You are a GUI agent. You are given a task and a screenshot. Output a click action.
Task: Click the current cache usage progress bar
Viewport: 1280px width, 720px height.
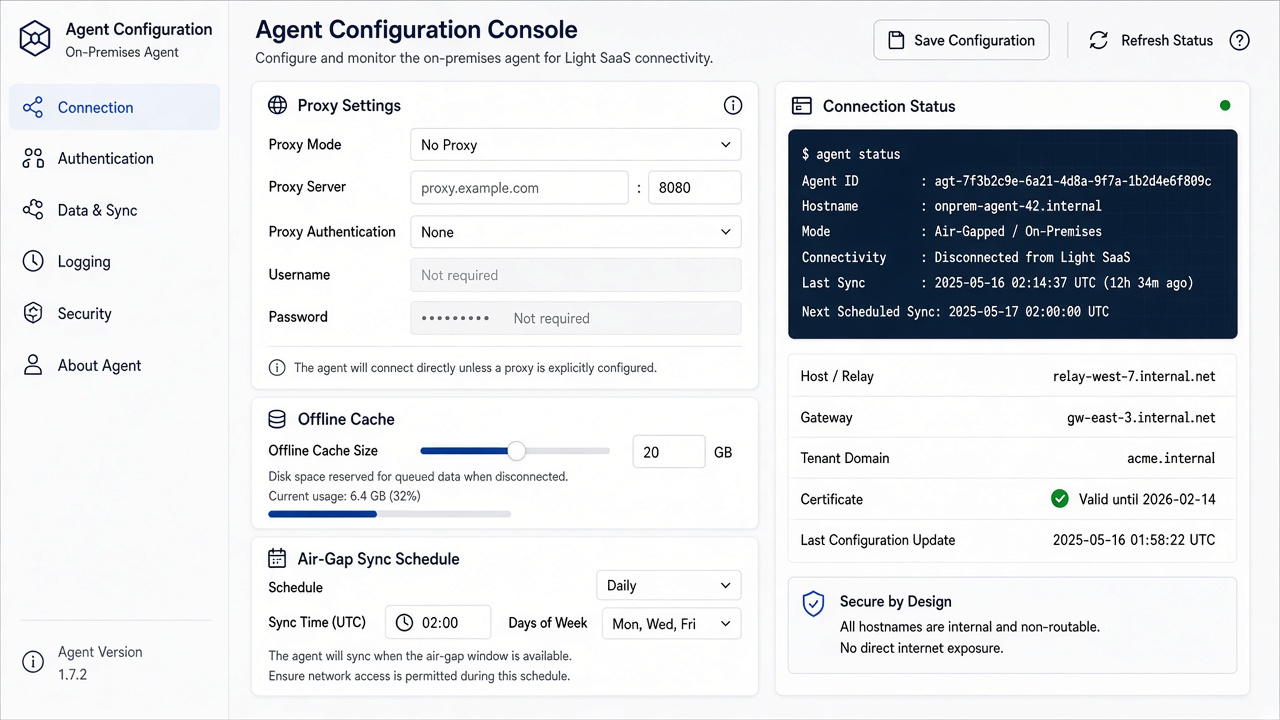coord(390,514)
